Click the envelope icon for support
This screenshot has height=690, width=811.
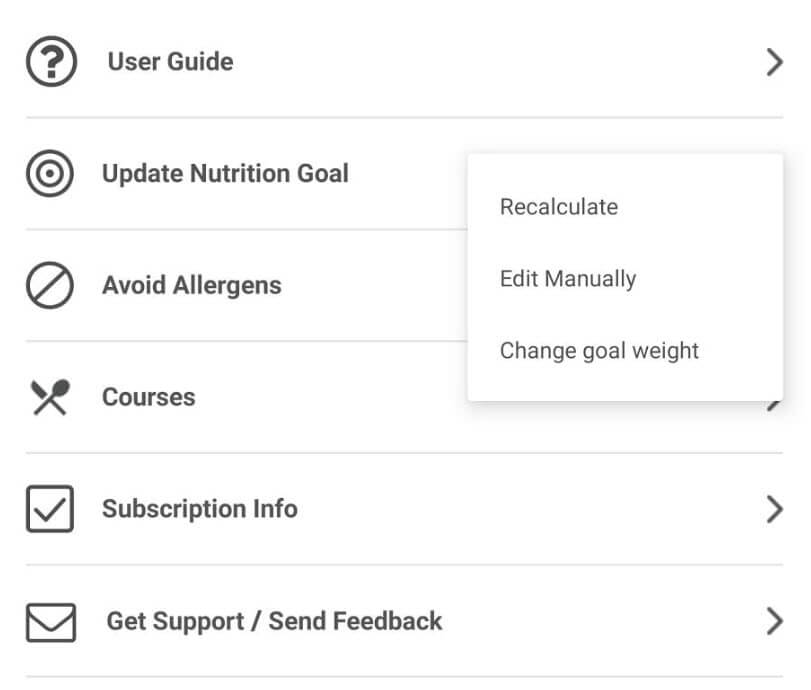coord(49,622)
